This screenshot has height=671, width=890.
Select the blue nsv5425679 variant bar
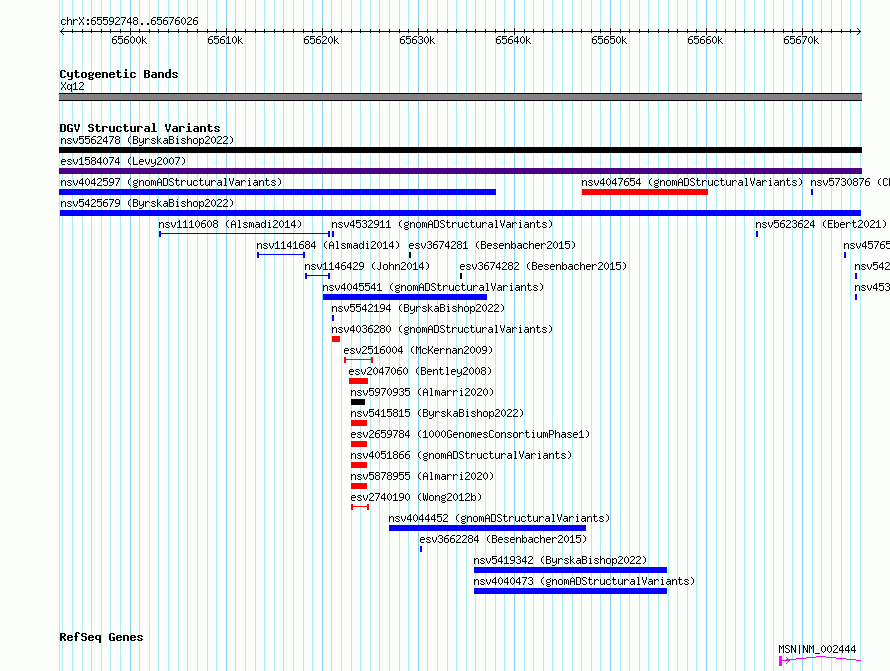(460, 213)
